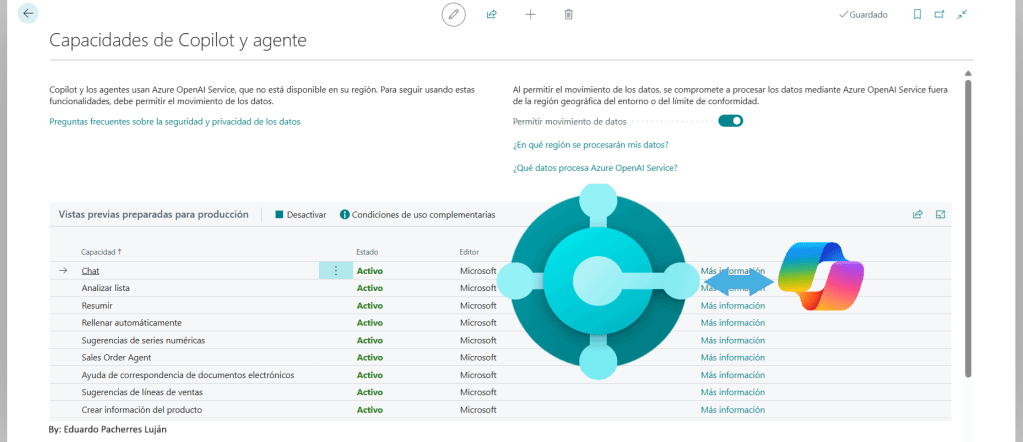
Task: Select the Sales Order Agent capability row
Action: pos(119,357)
